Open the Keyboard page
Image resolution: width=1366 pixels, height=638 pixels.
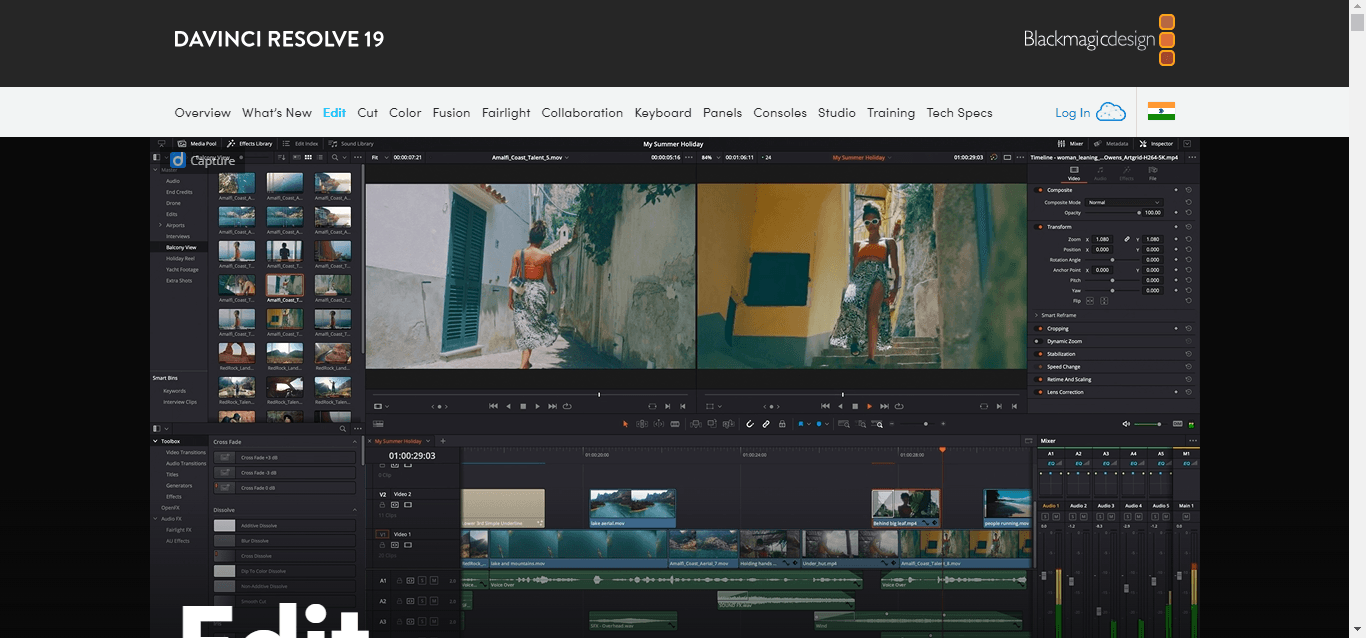(663, 113)
